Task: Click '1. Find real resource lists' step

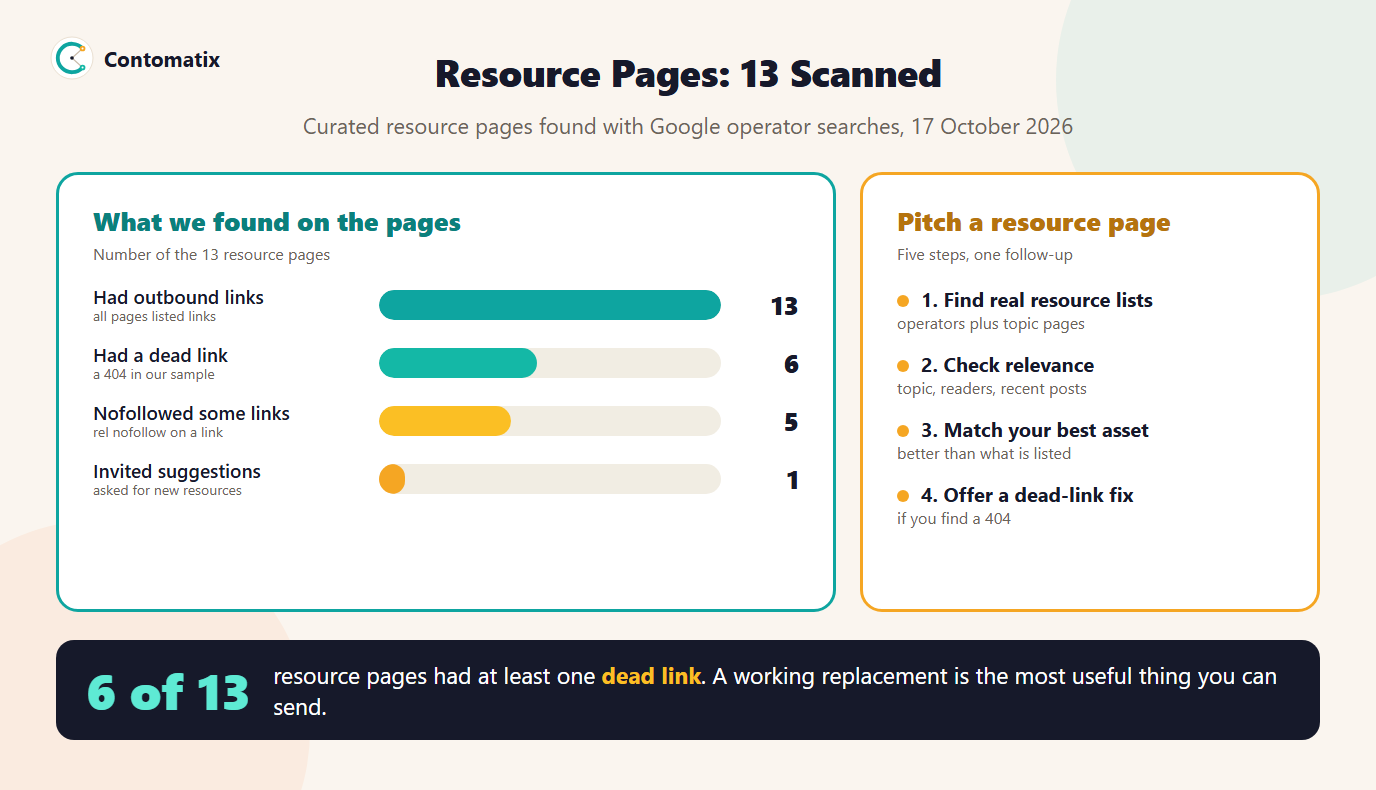Action: (x=1037, y=301)
